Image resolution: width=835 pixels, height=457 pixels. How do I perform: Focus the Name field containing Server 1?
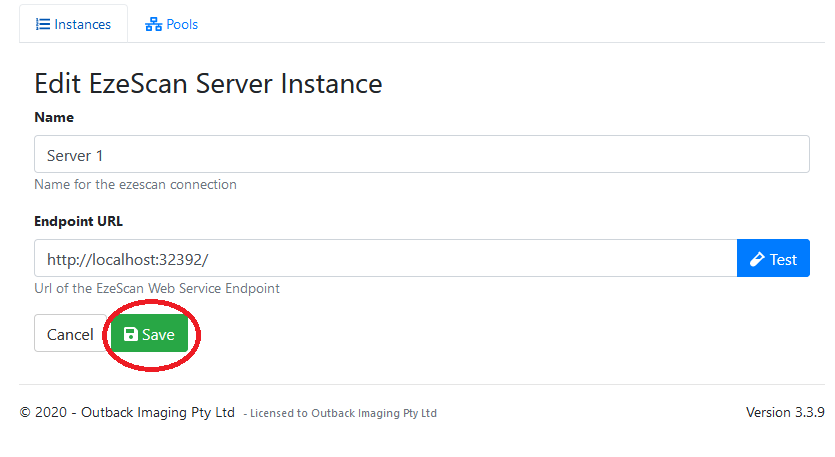[420, 155]
